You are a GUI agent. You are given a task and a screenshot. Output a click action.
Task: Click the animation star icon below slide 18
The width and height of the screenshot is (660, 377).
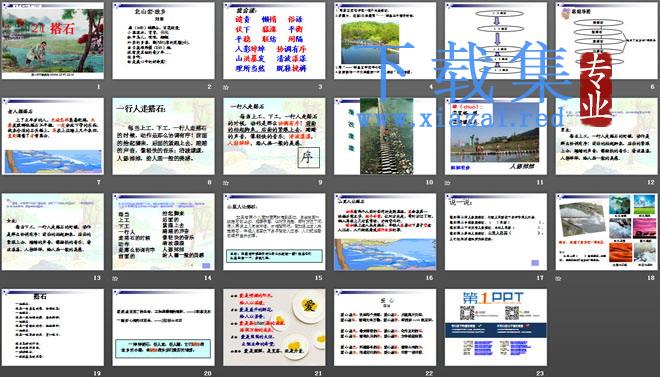coord(558,279)
